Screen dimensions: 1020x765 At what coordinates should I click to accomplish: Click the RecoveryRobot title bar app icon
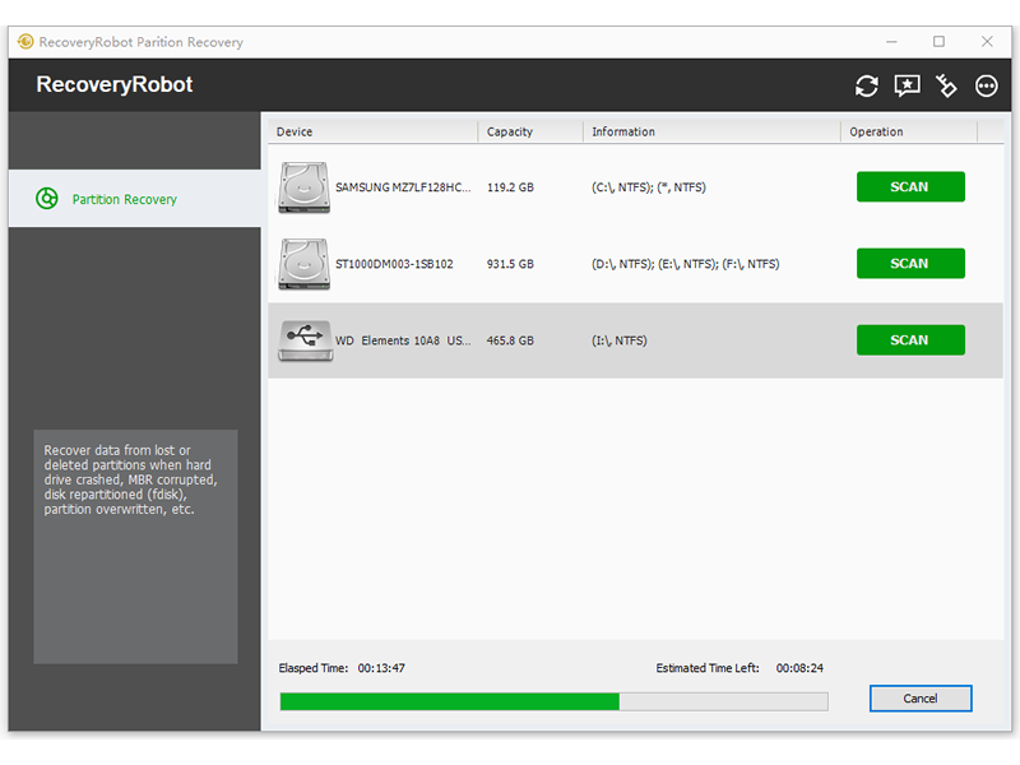pyautogui.click(x=25, y=42)
